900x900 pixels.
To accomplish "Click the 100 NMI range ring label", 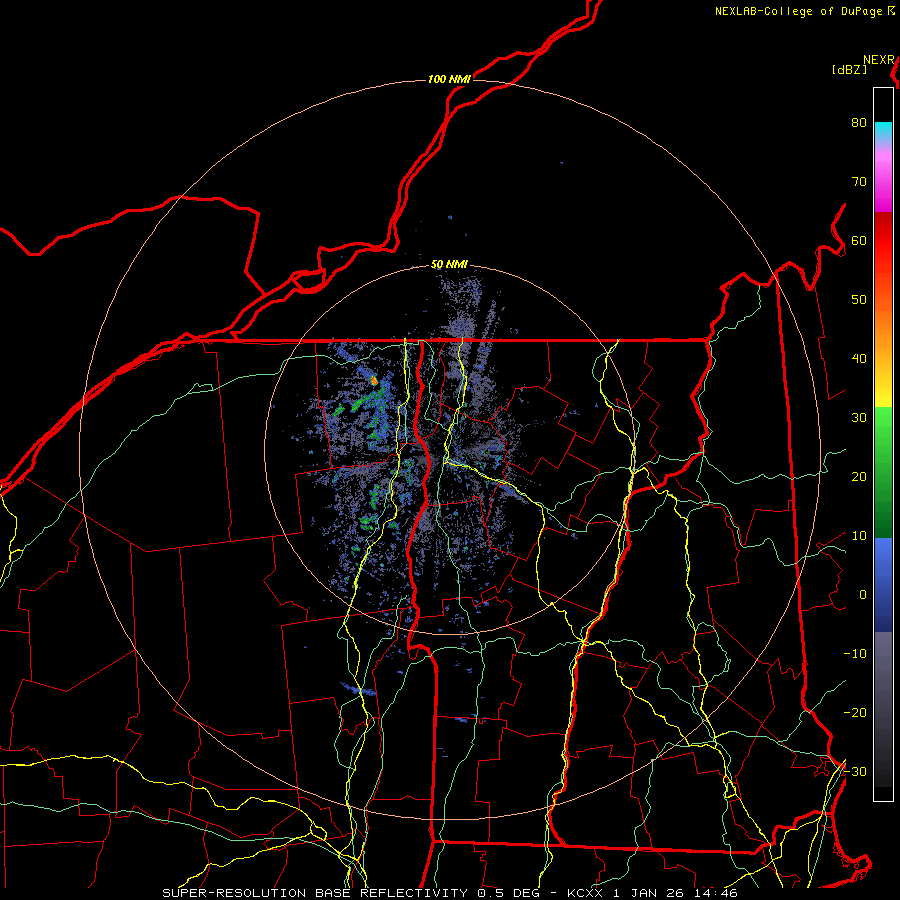I will (x=449, y=79).
